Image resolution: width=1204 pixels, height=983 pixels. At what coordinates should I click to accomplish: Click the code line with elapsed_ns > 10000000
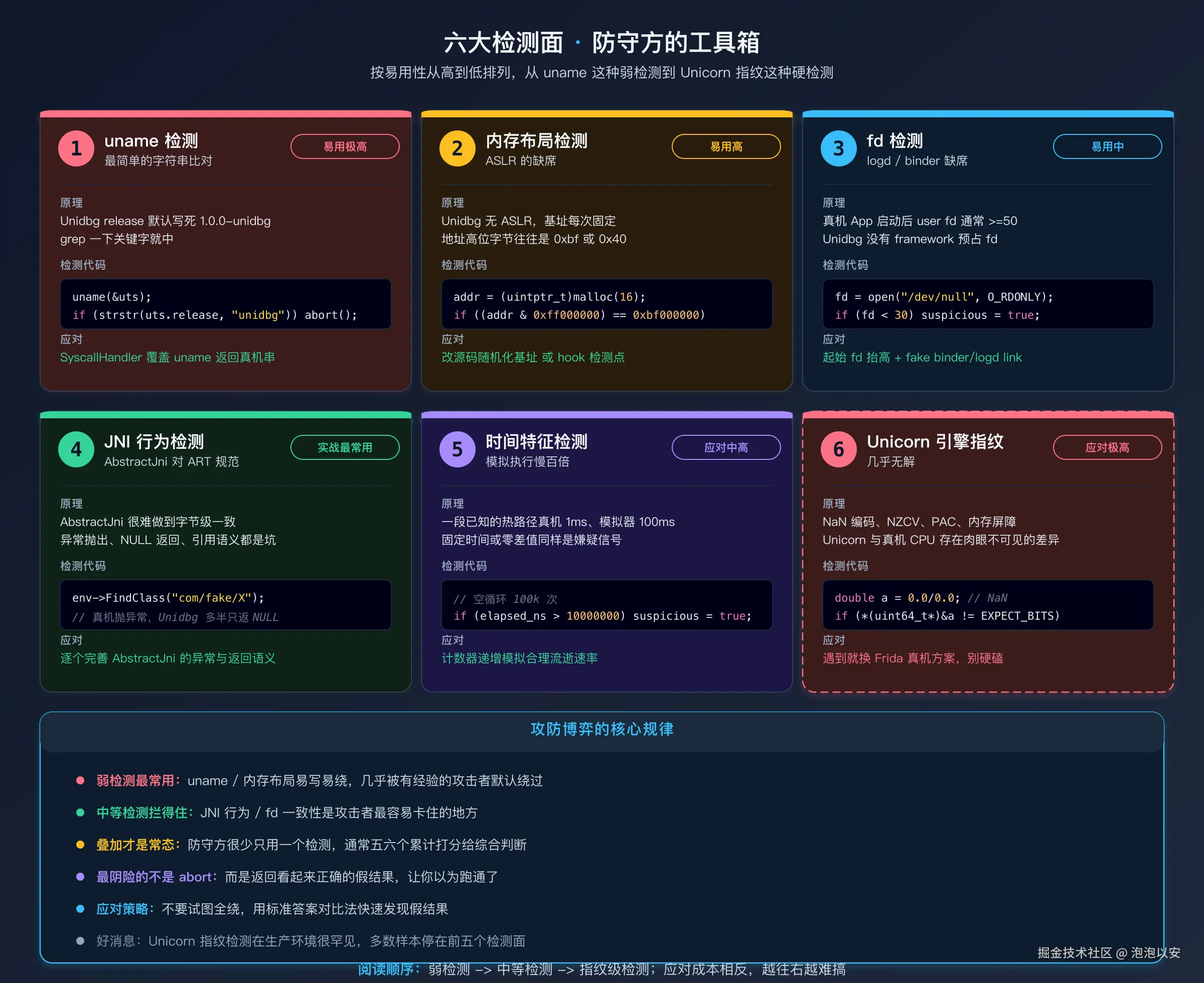pyautogui.click(x=603, y=615)
